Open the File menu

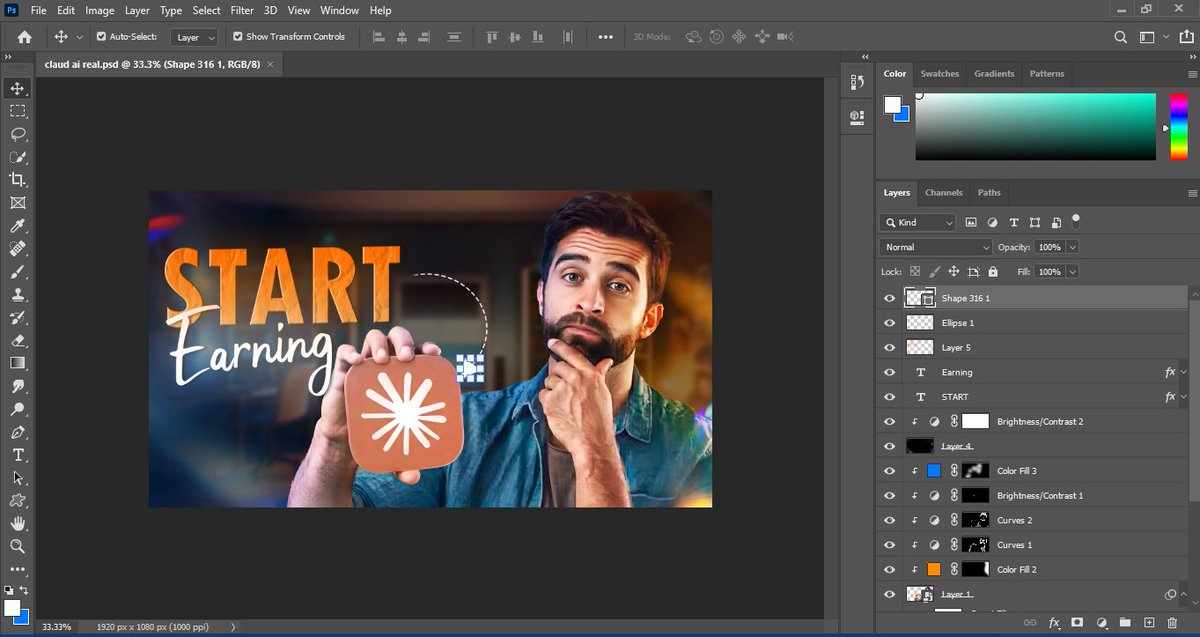tap(39, 10)
